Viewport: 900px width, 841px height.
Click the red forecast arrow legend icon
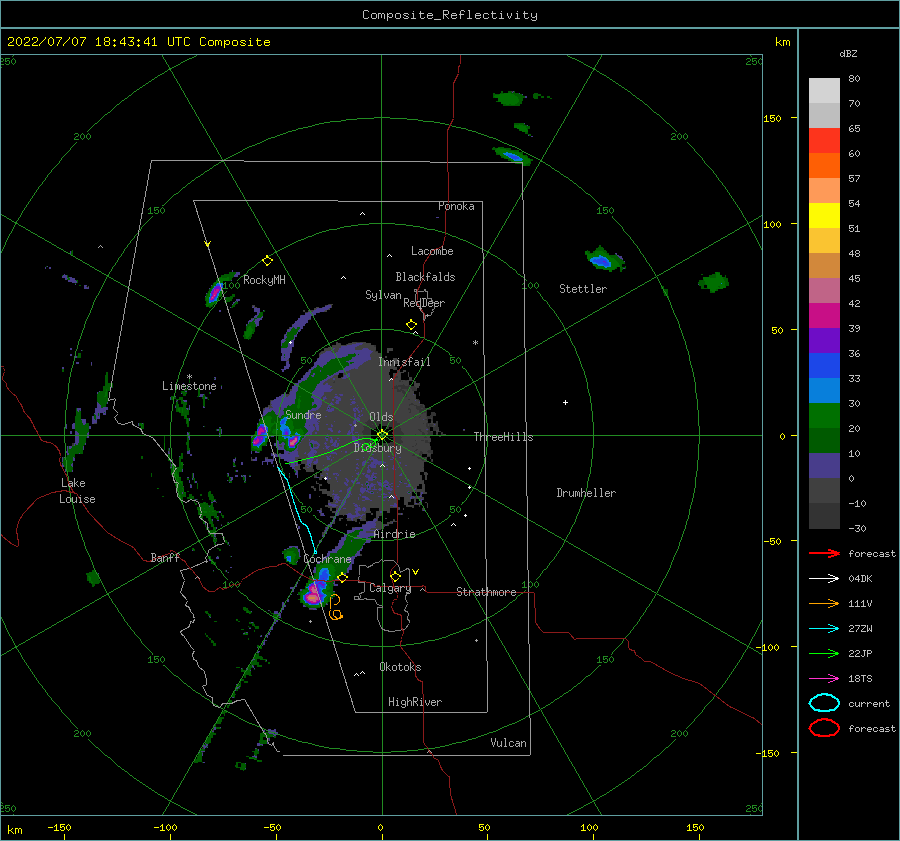[x=824, y=553]
